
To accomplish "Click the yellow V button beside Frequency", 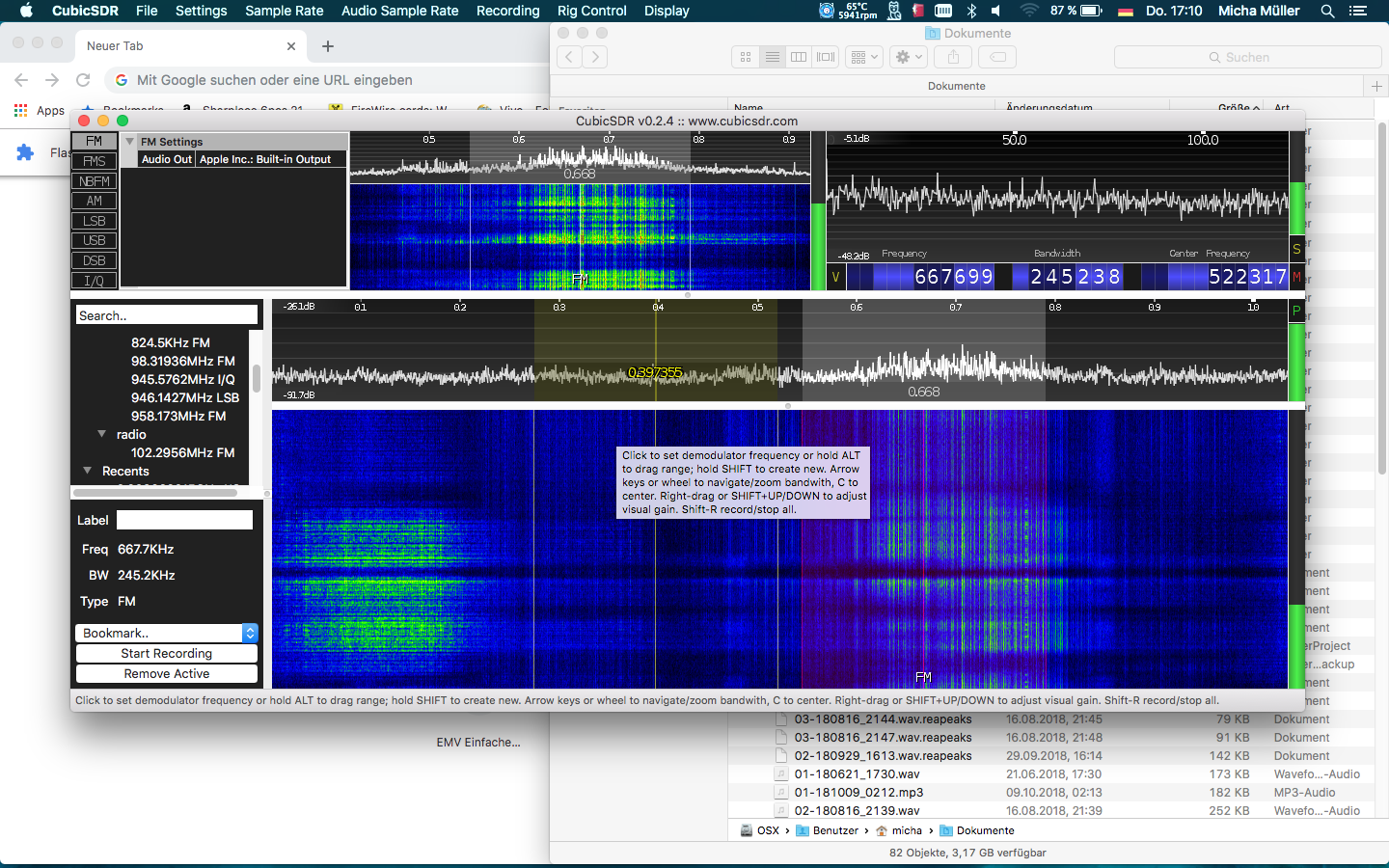I will pos(835,277).
